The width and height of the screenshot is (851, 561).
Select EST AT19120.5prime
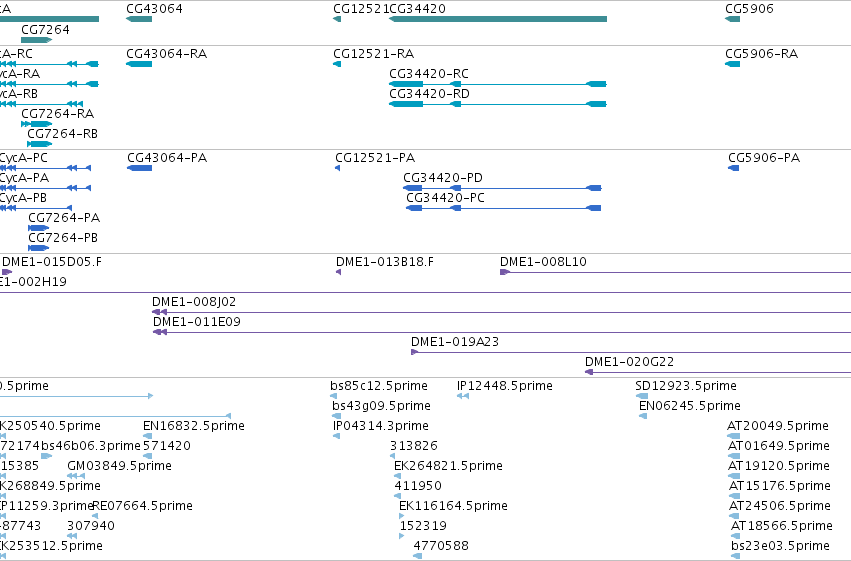pyautogui.click(x=779, y=467)
